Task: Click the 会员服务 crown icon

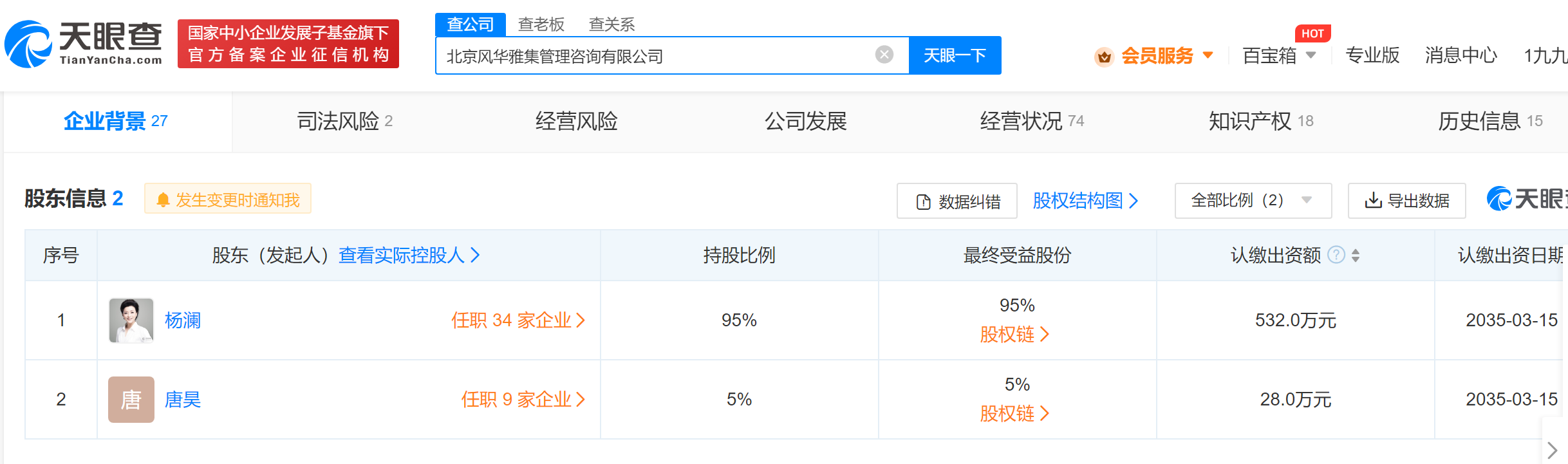Action: click(x=1105, y=57)
